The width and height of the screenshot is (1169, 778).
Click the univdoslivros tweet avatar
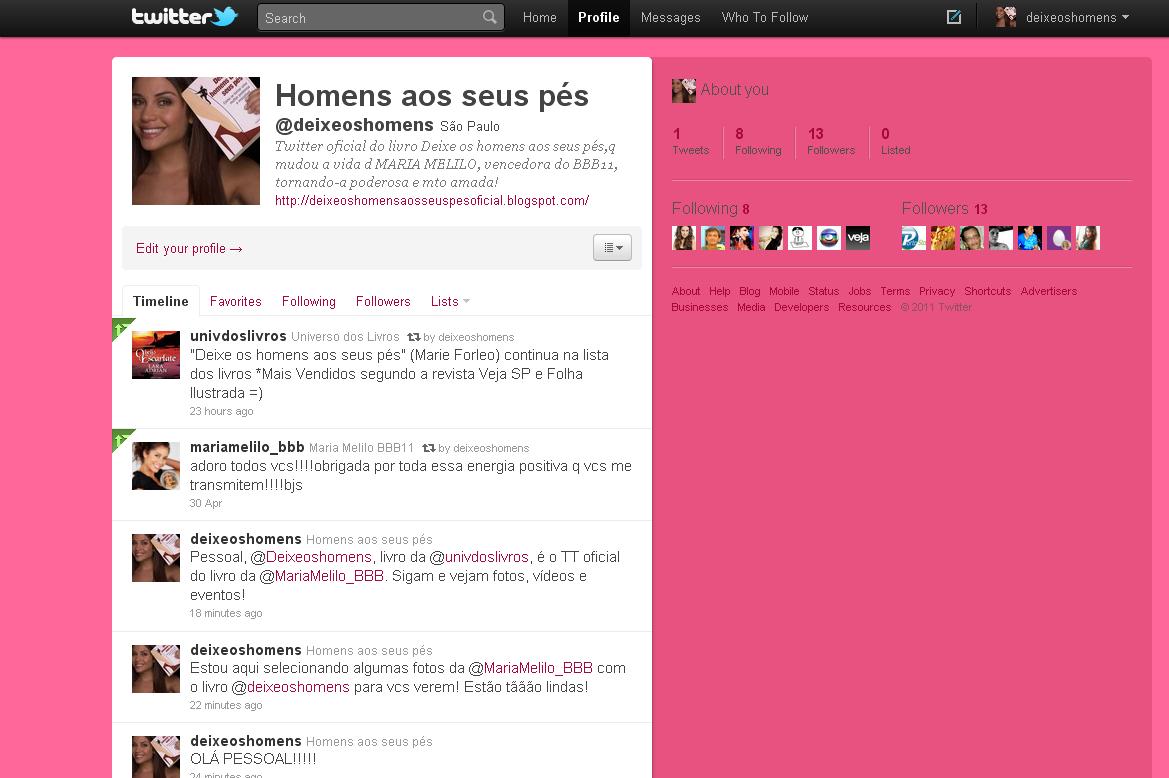tap(156, 355)
